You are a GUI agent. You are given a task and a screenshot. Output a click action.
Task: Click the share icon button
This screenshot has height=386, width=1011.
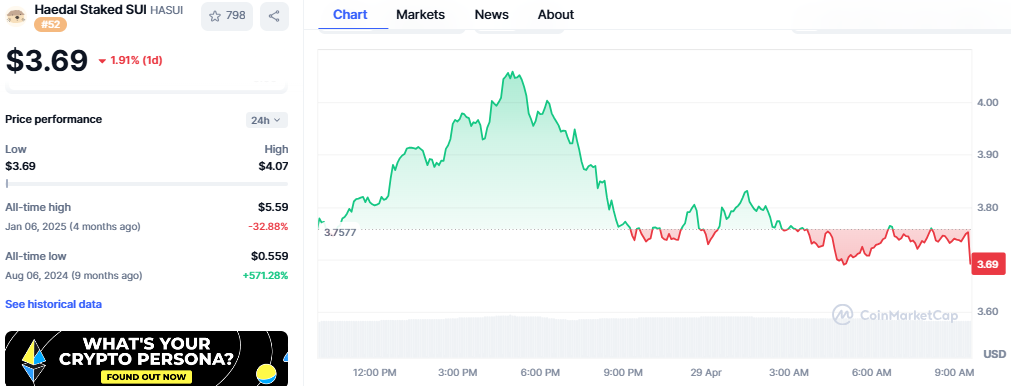[274, 16]
